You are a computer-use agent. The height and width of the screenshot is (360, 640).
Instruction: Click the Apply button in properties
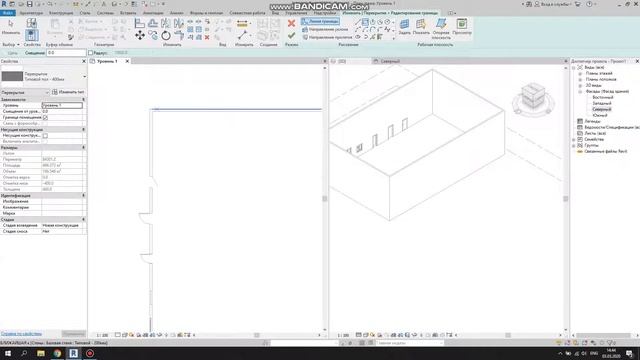coord(73,334)
